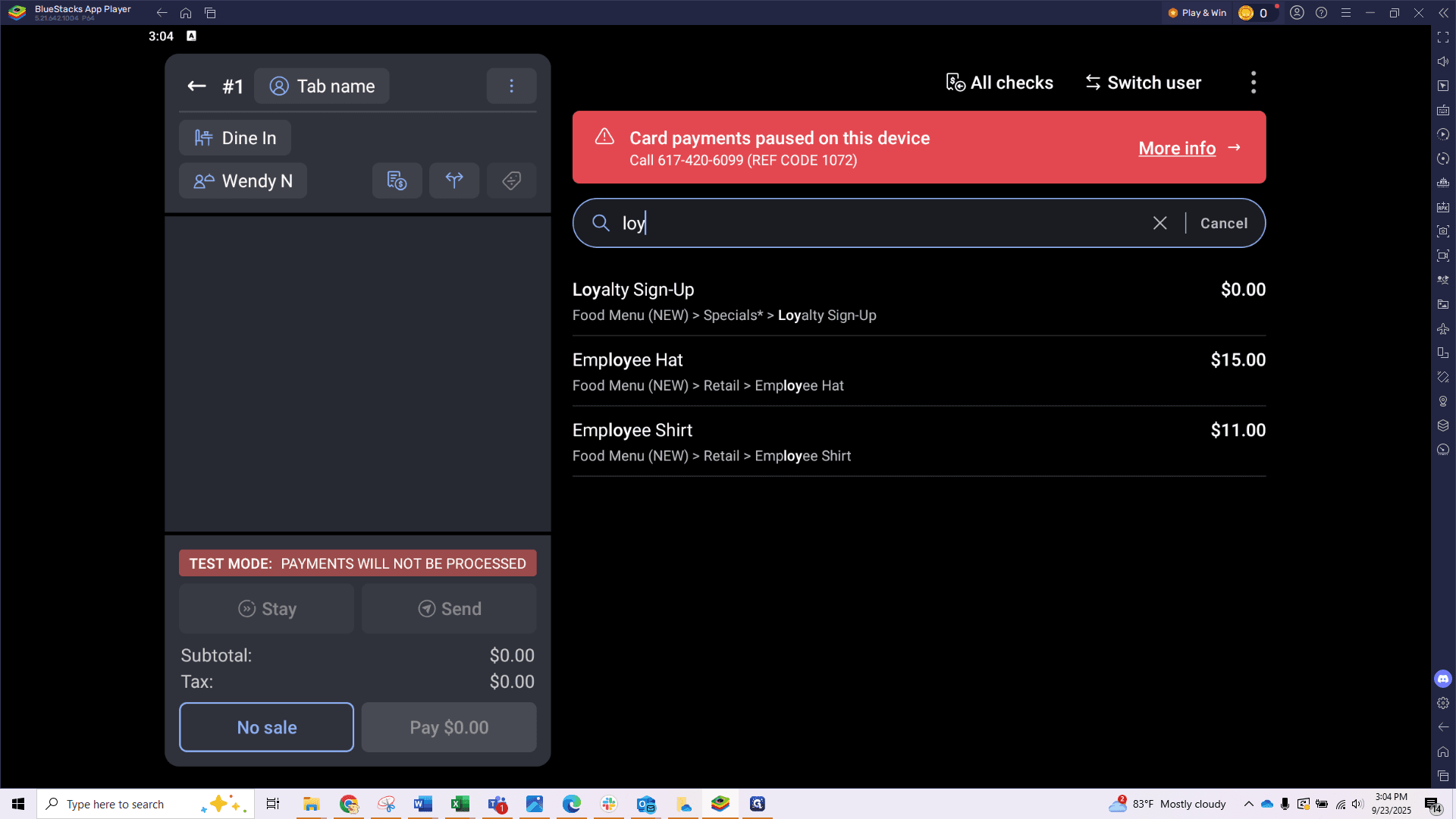Open All checks

[x=999, y=83]
